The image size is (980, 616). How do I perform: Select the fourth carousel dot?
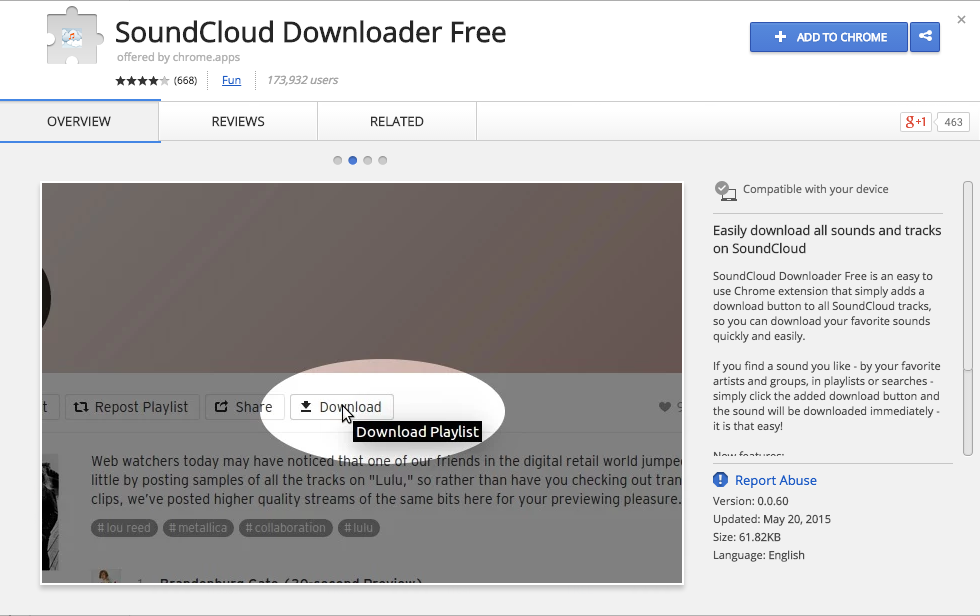point(382,160)
